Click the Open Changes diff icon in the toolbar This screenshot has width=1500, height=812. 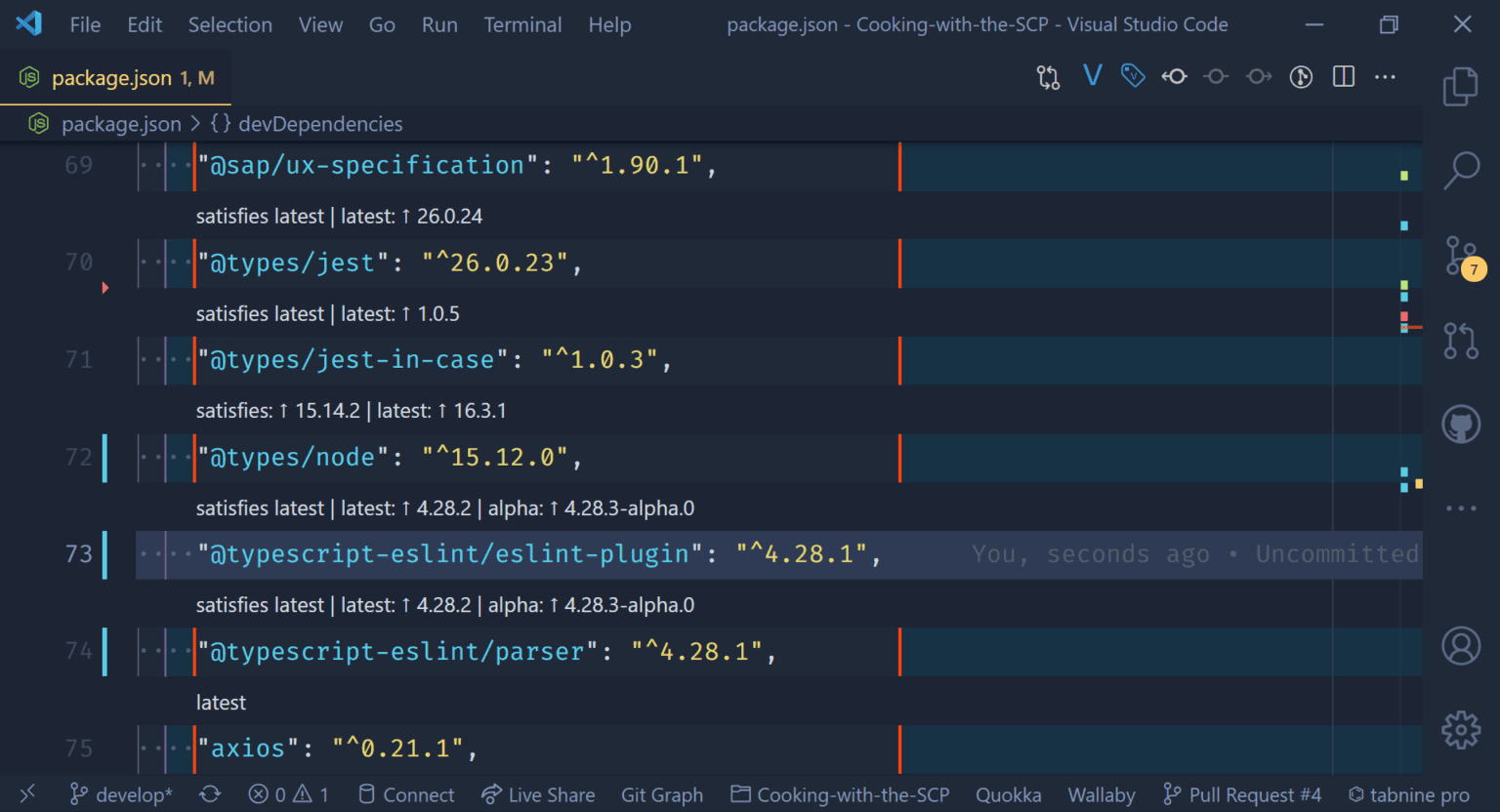pos(1048,76)
